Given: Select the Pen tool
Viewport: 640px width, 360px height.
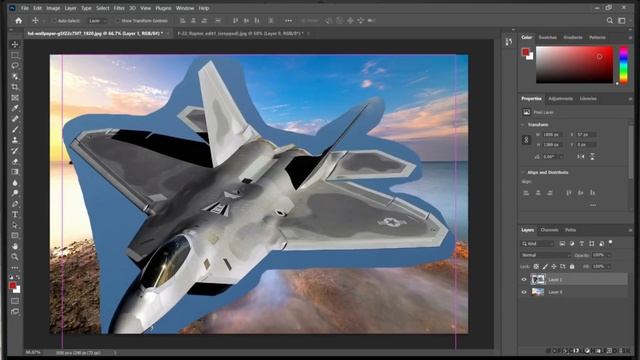Looking at the screenshot, I should (15, 204).
